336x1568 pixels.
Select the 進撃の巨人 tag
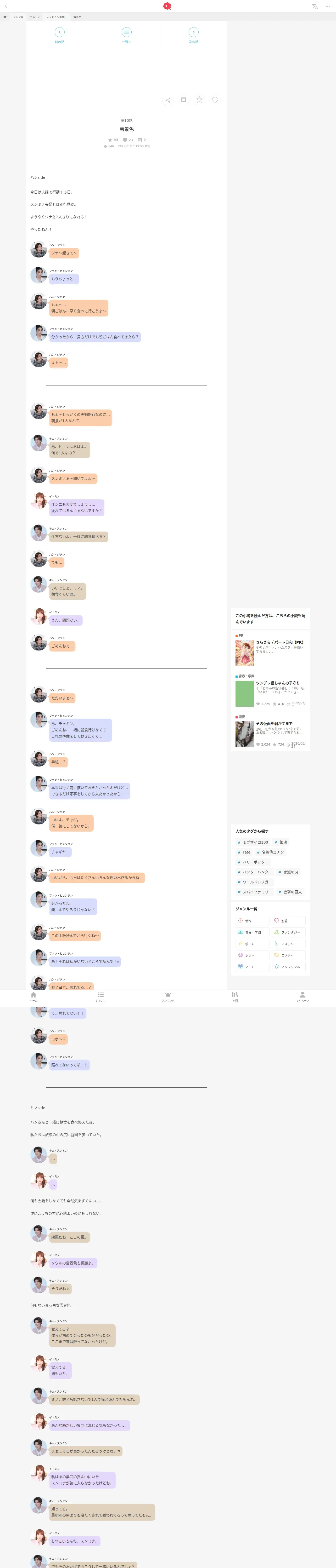[x=290, y=892]
